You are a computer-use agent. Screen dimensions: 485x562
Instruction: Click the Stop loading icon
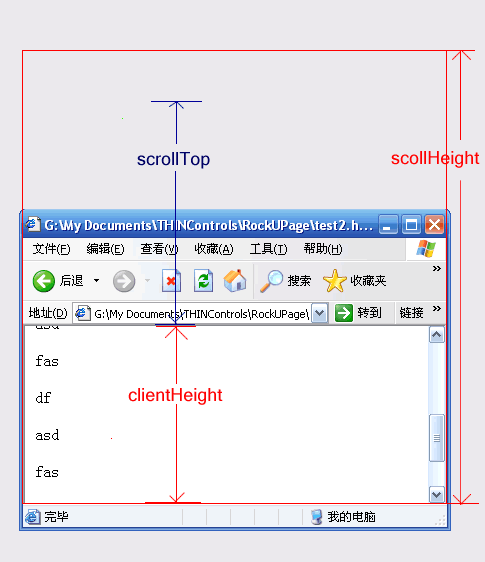click(171, 281)
